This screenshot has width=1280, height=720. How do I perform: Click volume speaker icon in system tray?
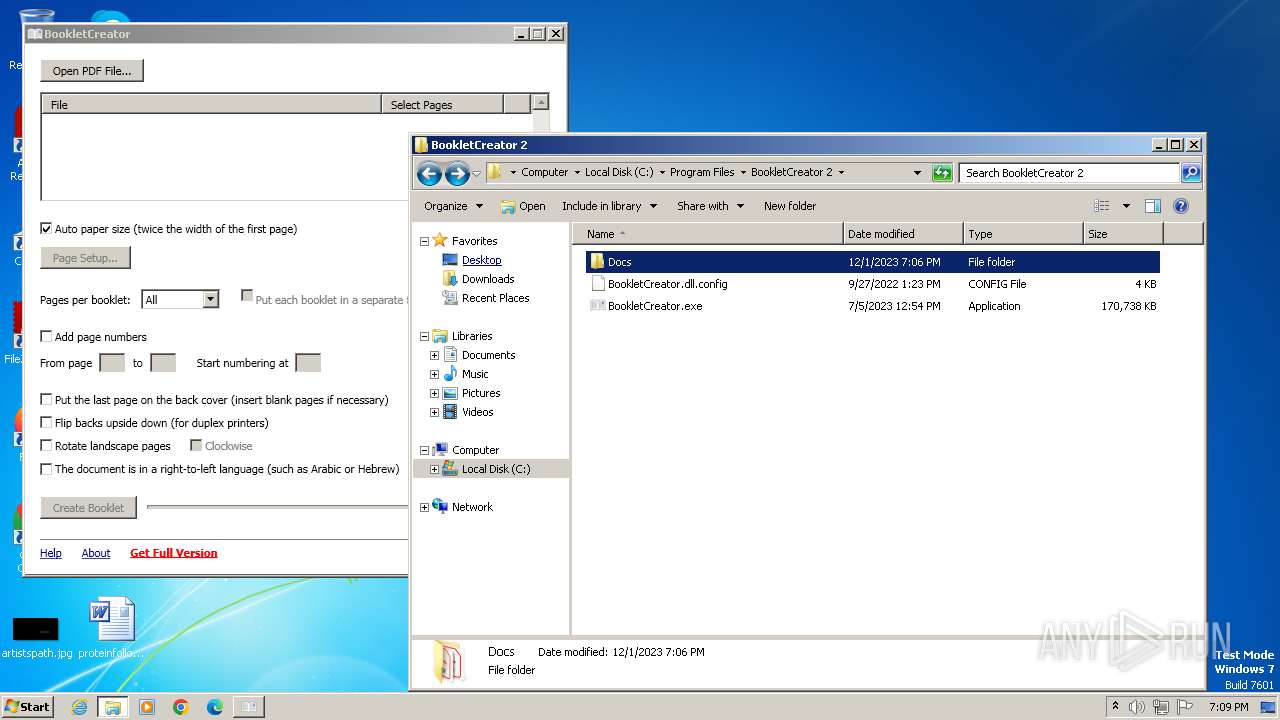(x=1137, y=707)
